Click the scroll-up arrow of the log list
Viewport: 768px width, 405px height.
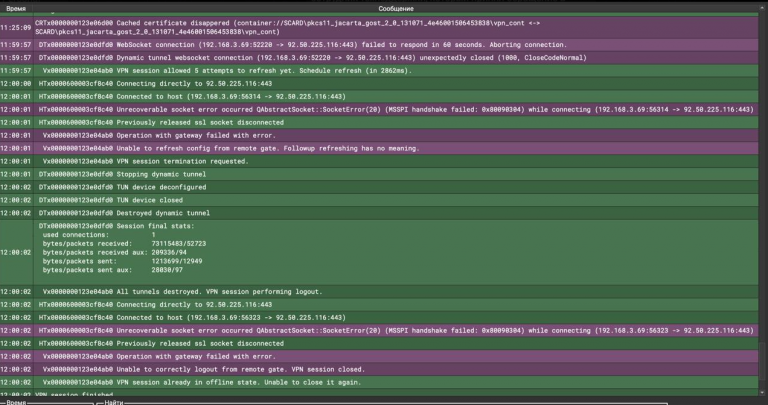click(x=763, y=8)
